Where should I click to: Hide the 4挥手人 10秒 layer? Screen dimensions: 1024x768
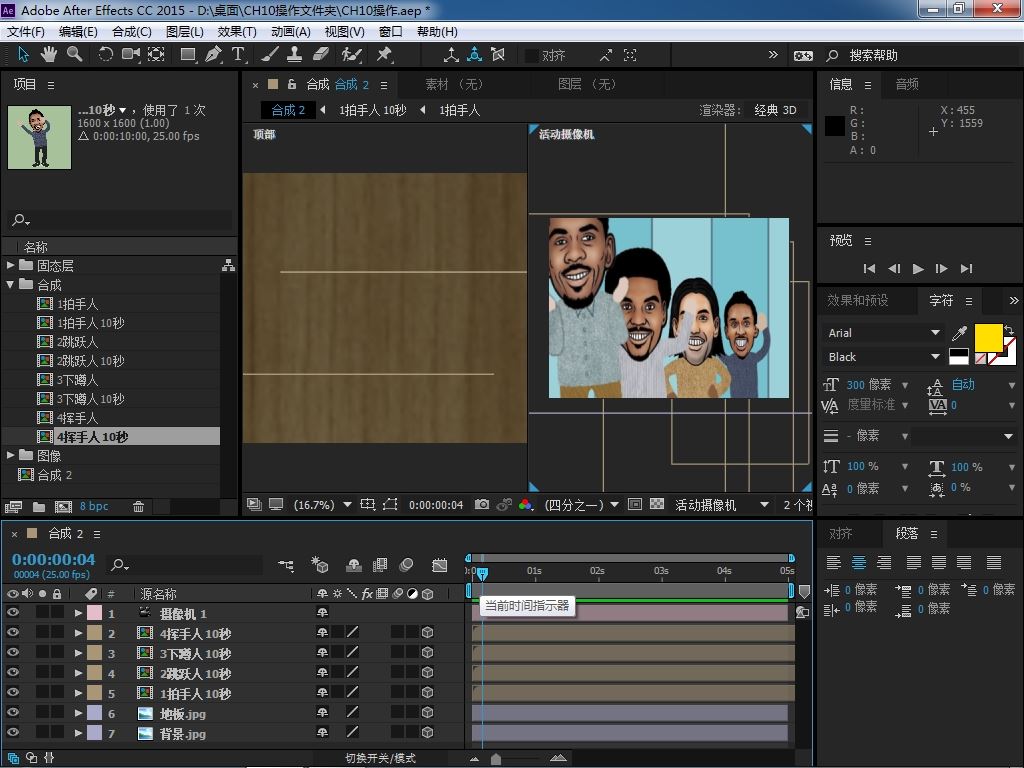point(12,632)
